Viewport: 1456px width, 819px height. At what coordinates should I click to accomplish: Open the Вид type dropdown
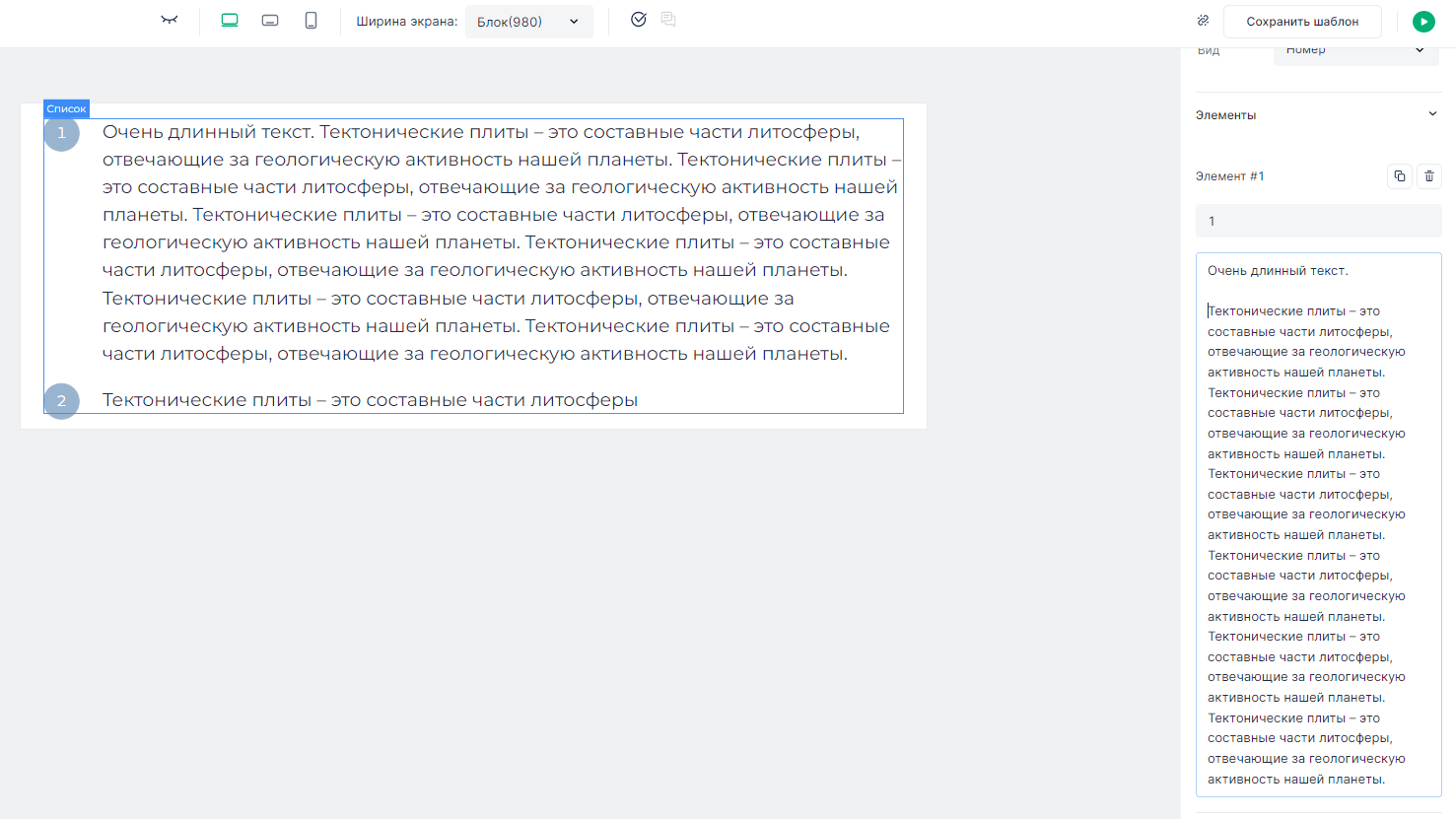tap(1355, 51)
